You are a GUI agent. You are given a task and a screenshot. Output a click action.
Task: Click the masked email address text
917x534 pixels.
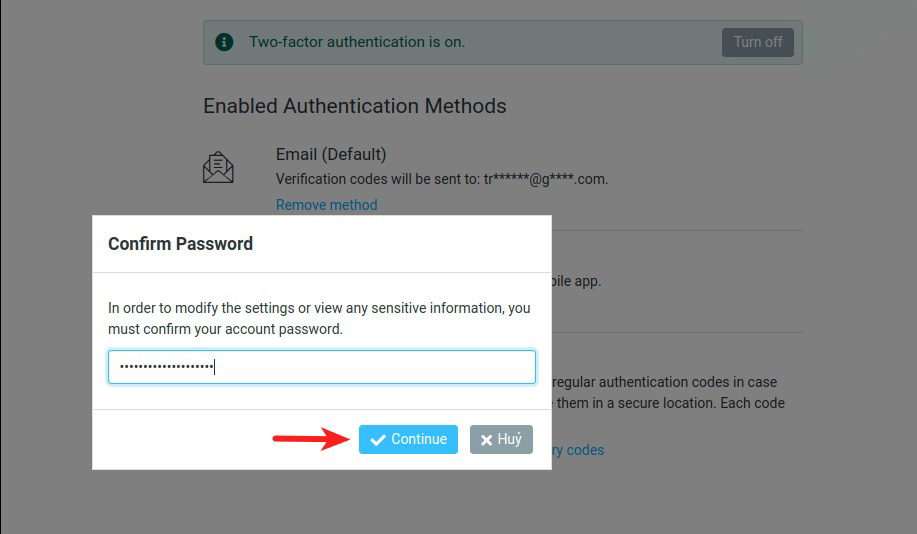(x=546, y=180)
